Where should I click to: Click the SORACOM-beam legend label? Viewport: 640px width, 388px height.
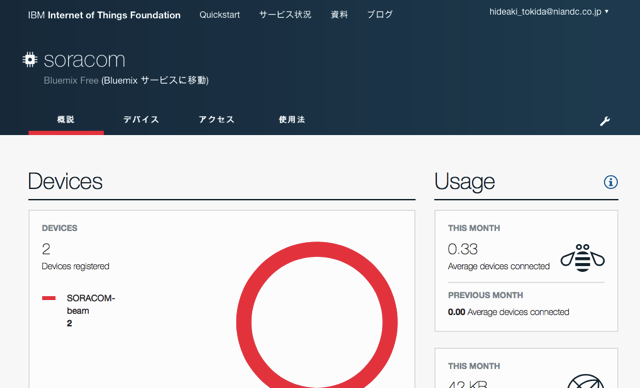pos(91,304)
